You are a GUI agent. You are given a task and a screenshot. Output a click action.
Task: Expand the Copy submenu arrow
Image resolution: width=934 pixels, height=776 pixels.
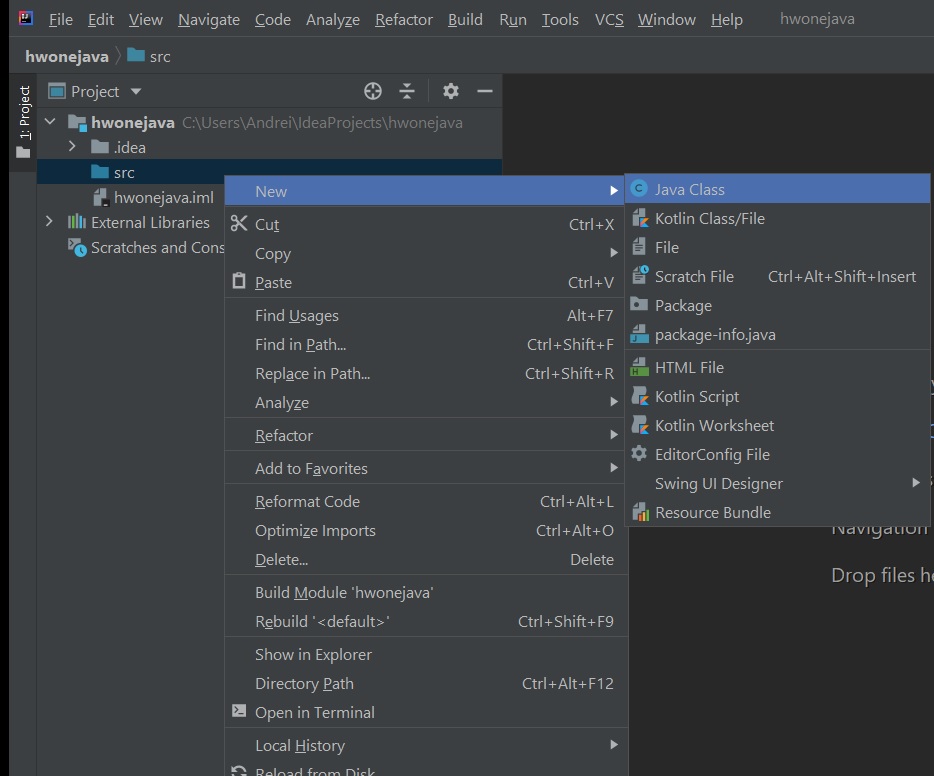pos(614,253)
